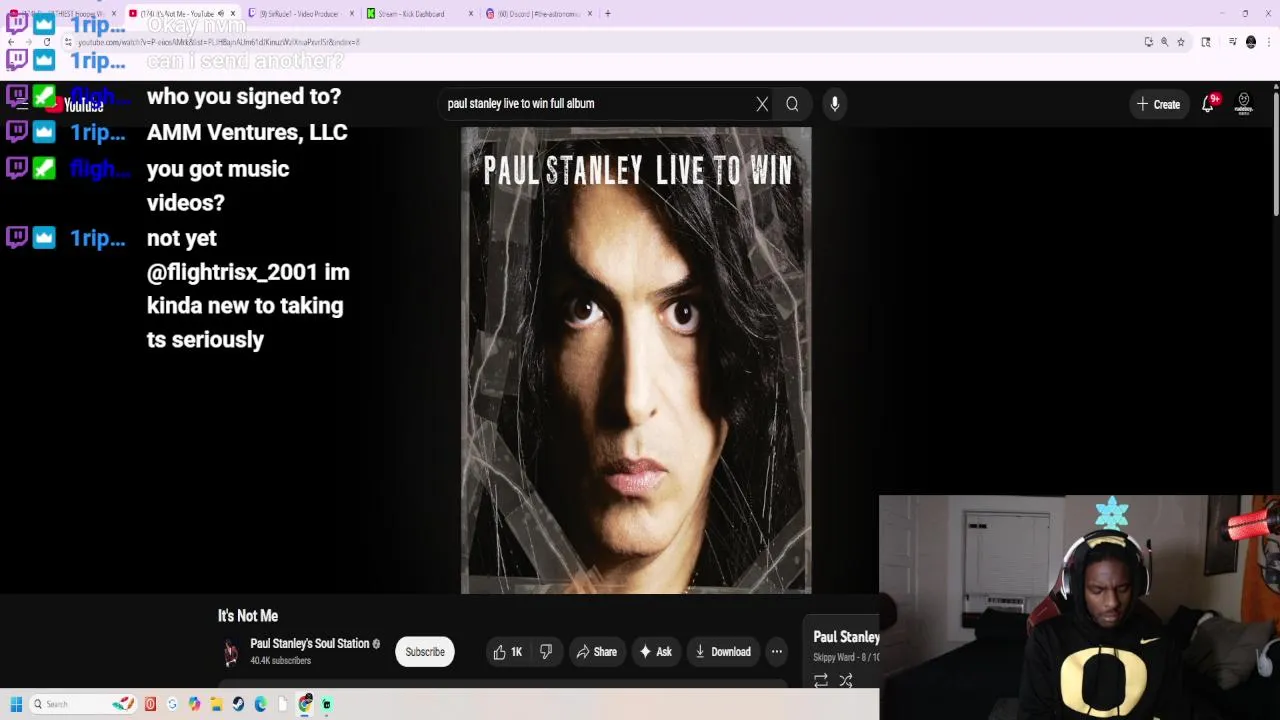Close the Kick Dashboard tab

(471, 14)
